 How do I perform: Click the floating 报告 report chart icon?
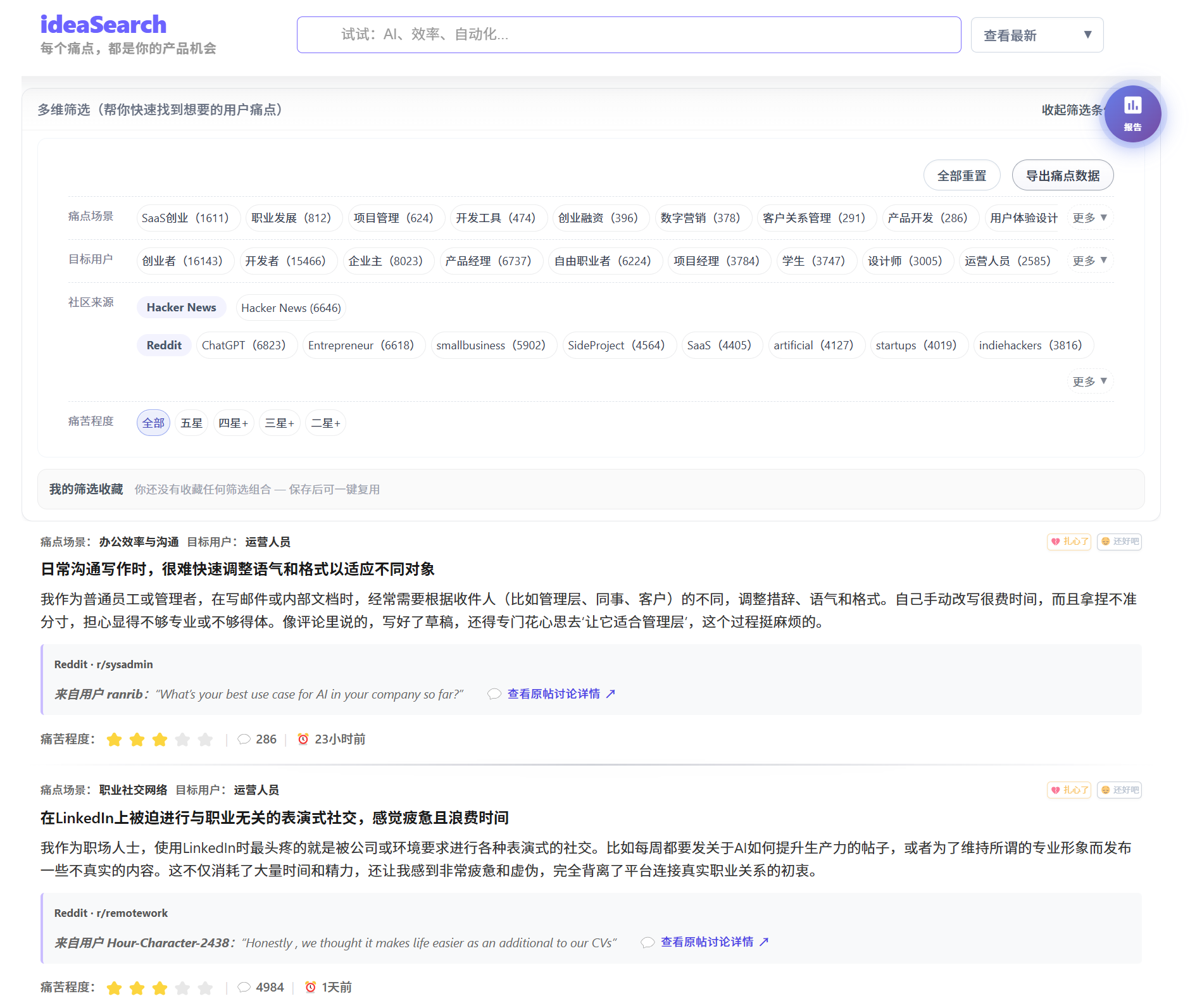coord(1132,114)
